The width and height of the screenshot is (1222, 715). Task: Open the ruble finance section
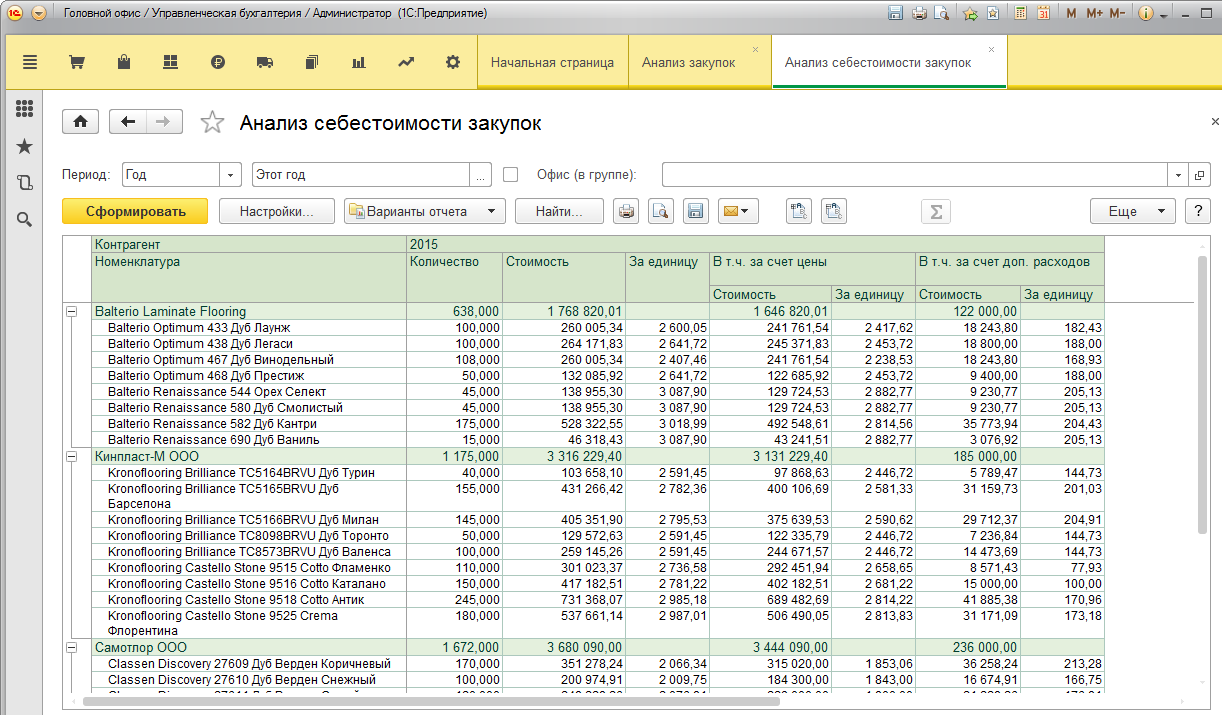coord(218,62)
